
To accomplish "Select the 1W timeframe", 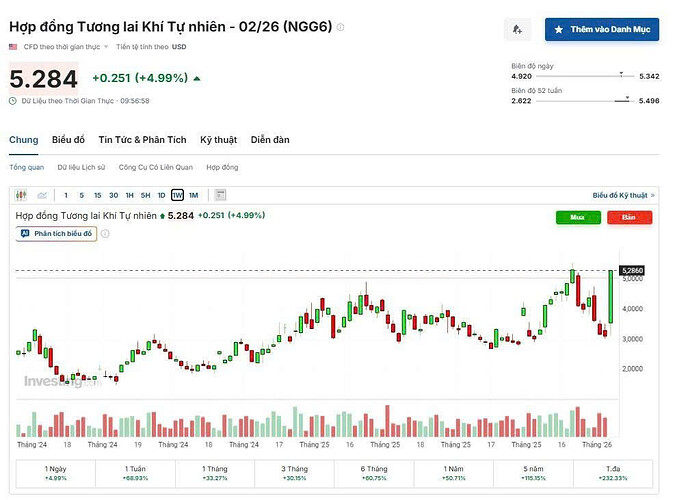I will pos(177,195).
